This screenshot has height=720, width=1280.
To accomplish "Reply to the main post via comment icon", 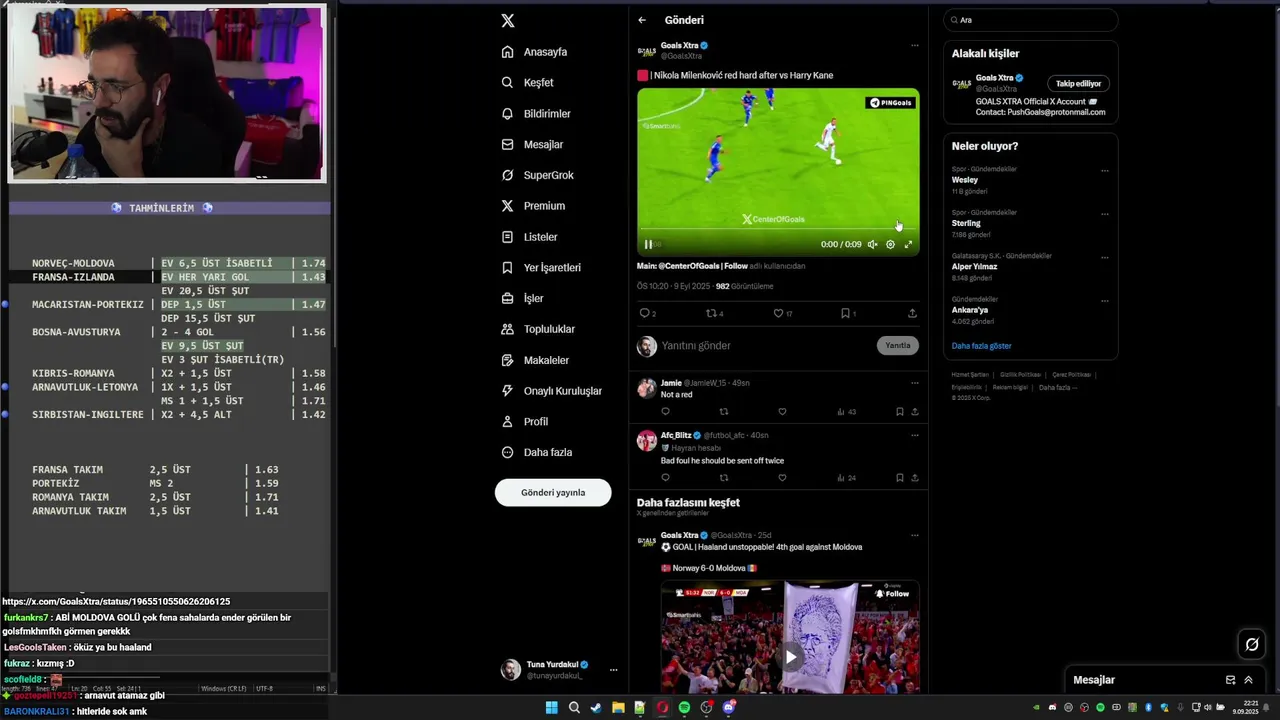I will [x=645, y=313].
